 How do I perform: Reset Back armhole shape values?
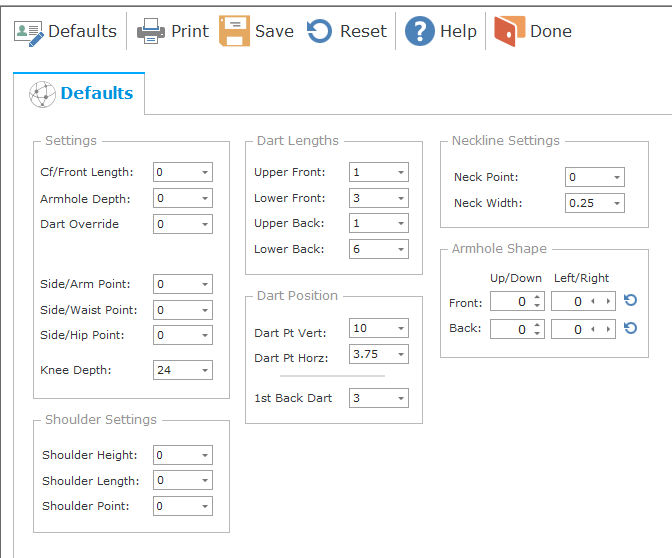point(630,328)
